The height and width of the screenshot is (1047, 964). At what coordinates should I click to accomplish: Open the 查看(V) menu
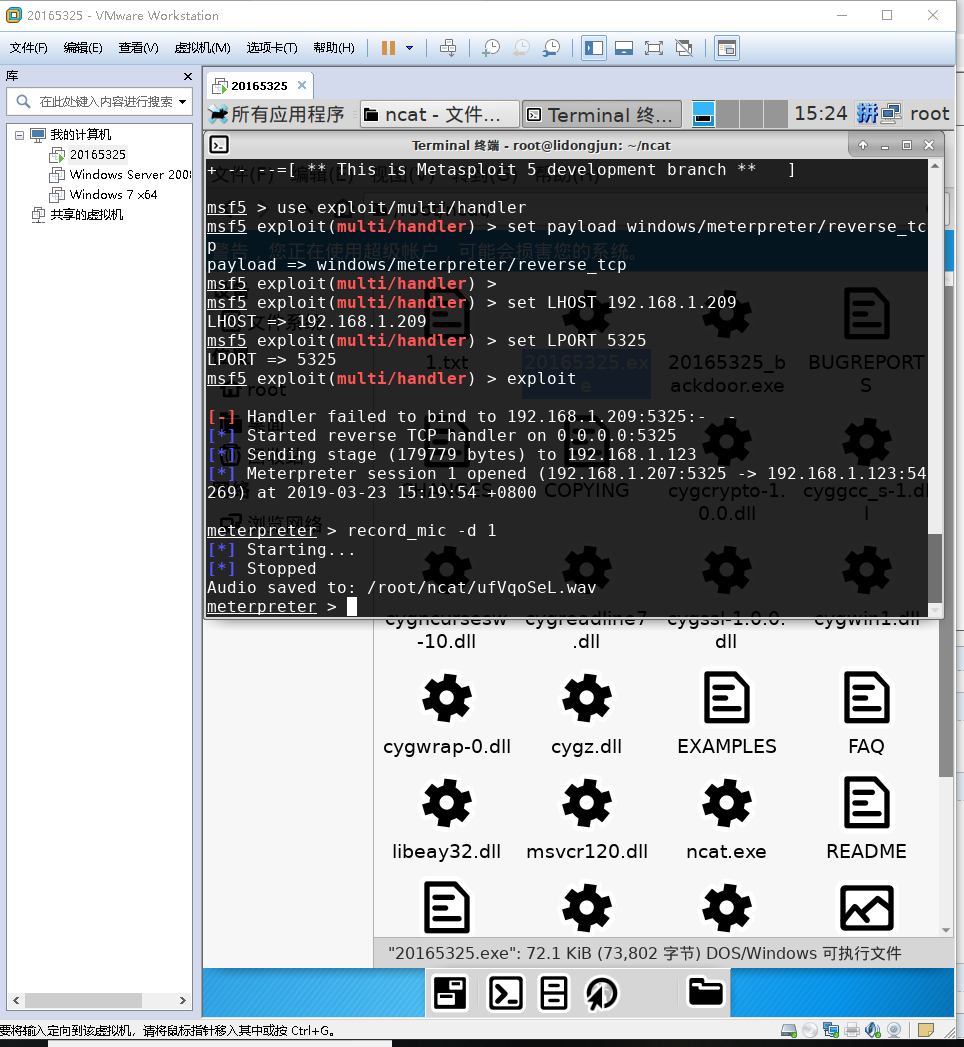pyautogui.click(x=138, y=47)
